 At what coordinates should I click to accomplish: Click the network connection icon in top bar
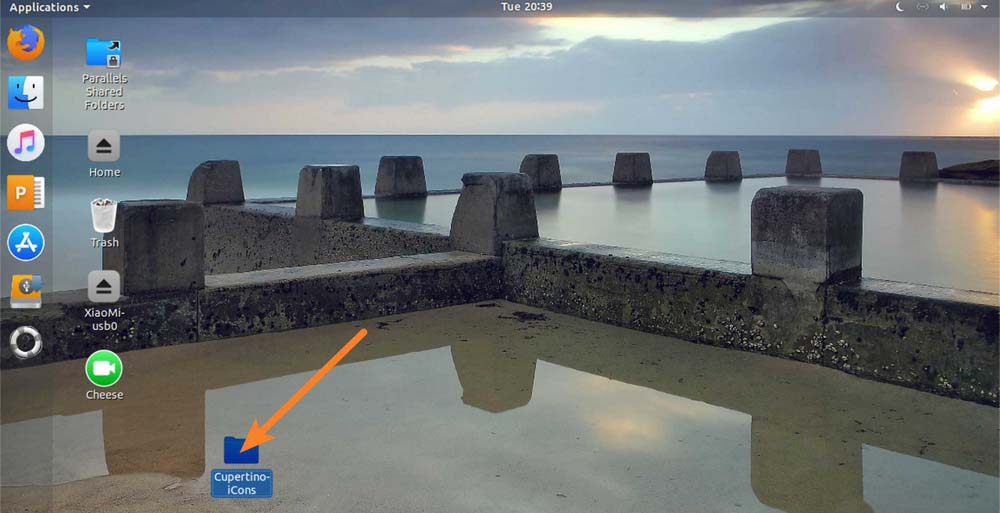click(x=921, y=7)
